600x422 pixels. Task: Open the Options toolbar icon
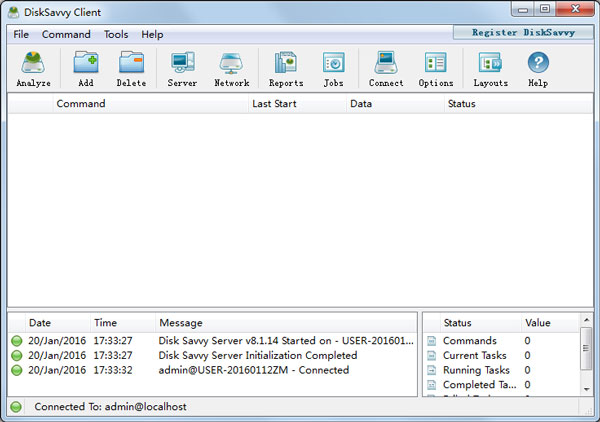435,62
